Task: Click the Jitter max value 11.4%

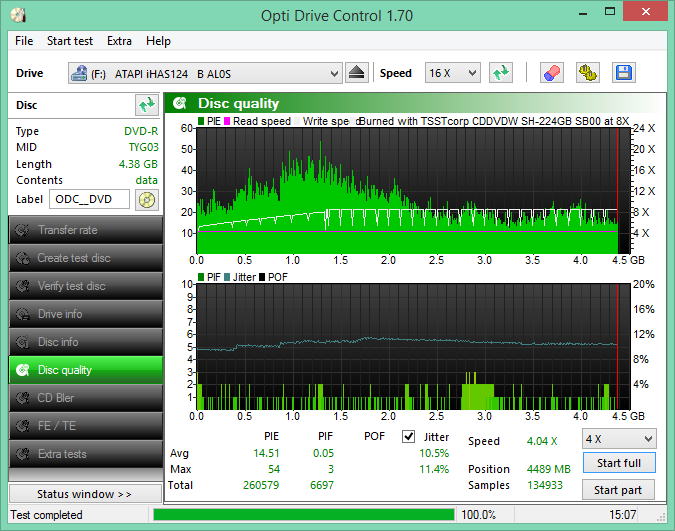Action: (x=434, y=469)
